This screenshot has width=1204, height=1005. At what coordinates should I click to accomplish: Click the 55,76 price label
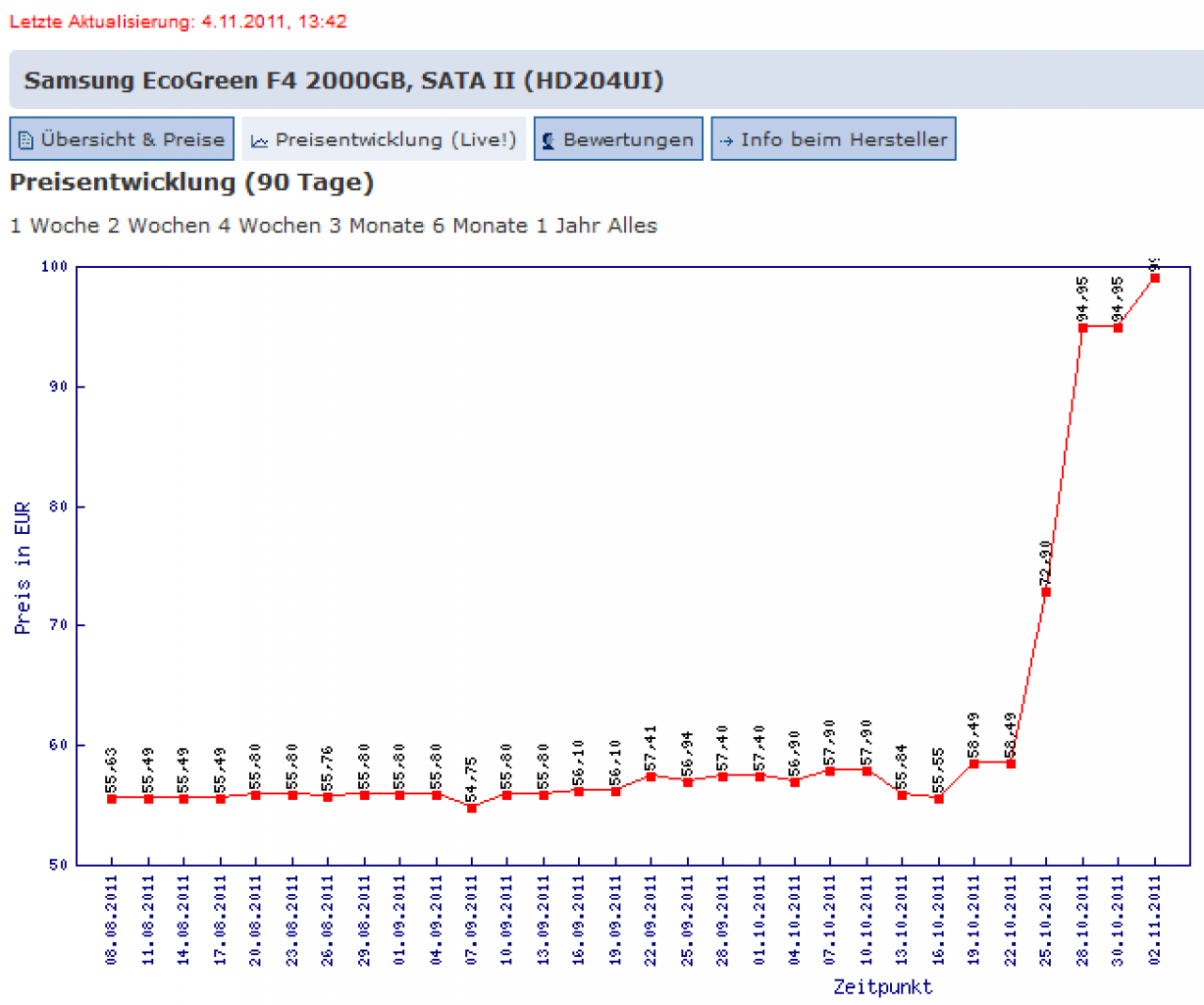coord(328,769)
